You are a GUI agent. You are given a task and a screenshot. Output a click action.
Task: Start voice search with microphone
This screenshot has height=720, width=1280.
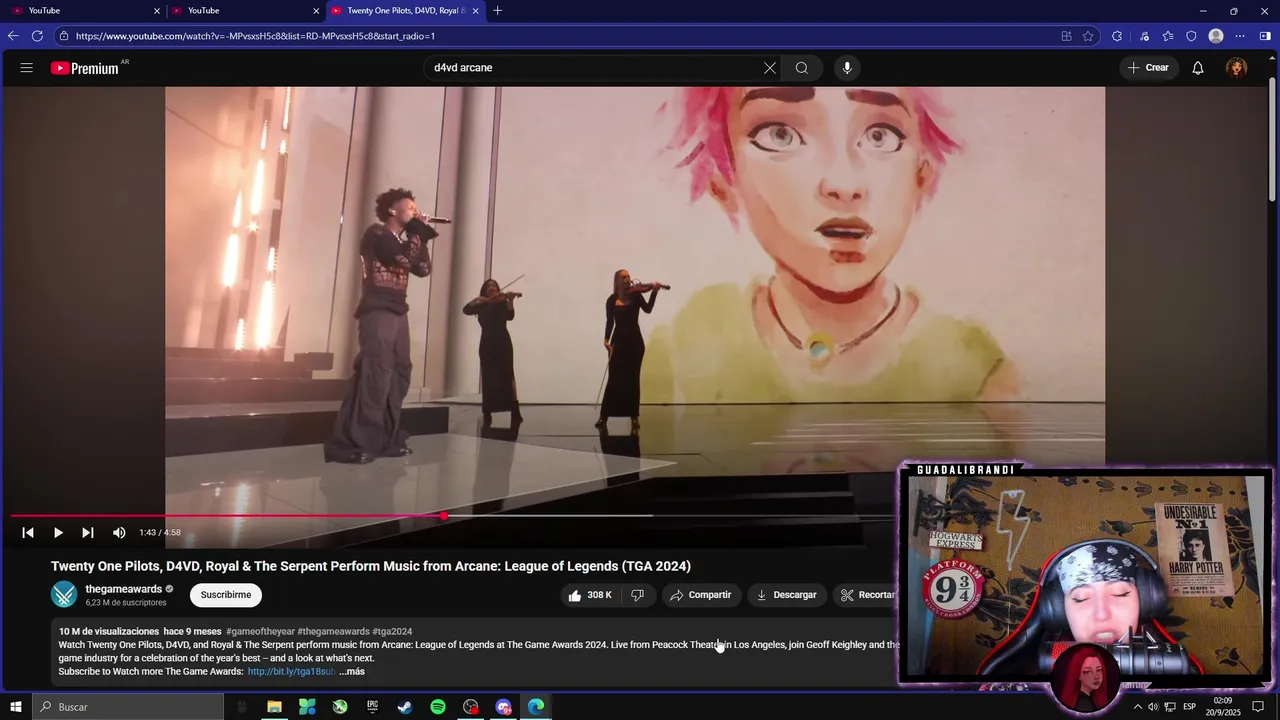click(847, 68)
